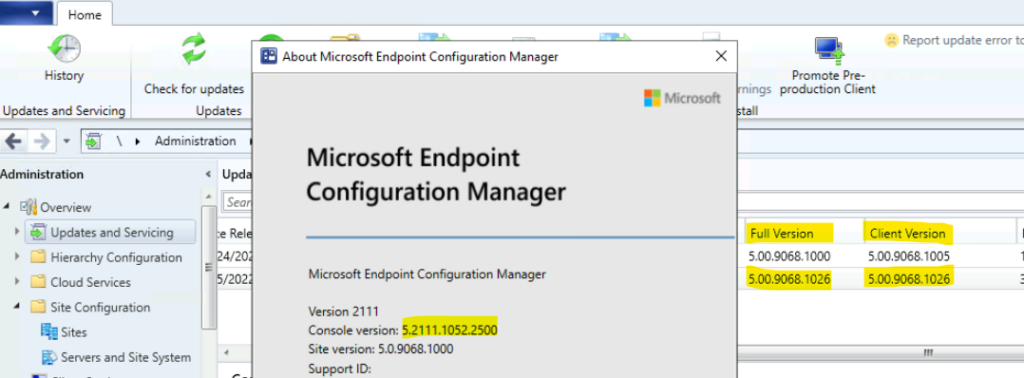This screenshot has width=1024, height=378.
Task: Sort by Client Version column header
Action: pos(908,233)
